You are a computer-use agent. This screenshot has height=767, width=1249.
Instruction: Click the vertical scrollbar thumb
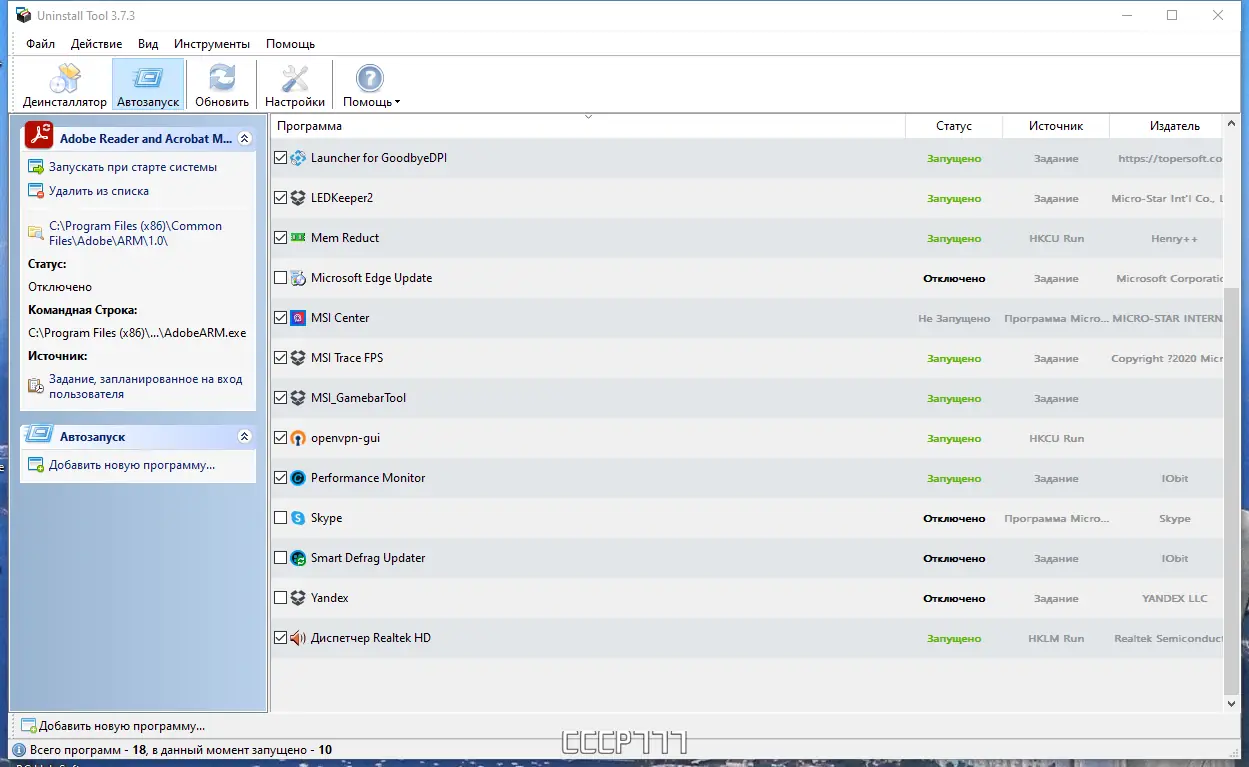(1232, 490)
